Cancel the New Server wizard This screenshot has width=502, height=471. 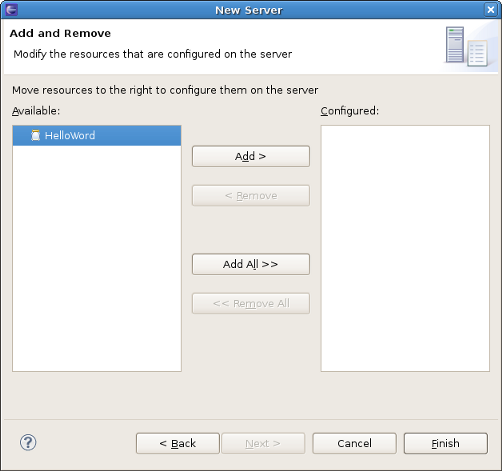point(354,443)
